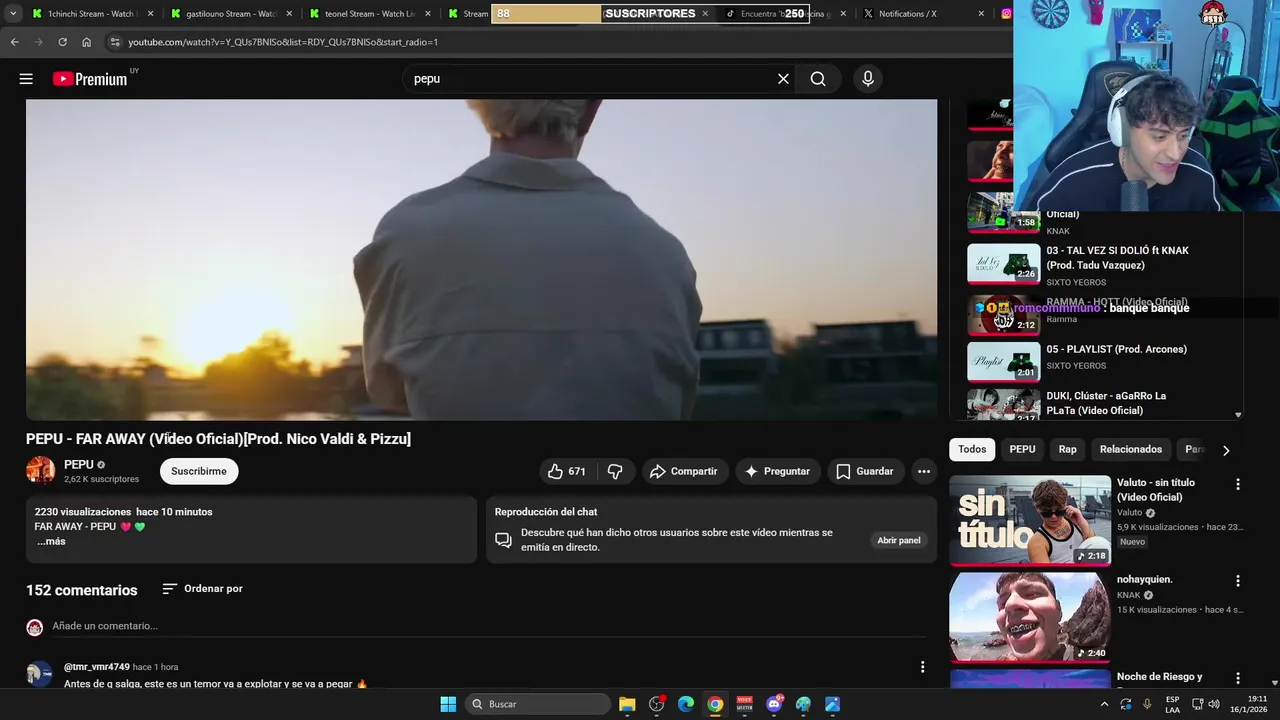Image resolution: width=1280 pixels, height=720 pixels.
Task: Select the 'Rap' filter chip
Action: (1068, 450)
